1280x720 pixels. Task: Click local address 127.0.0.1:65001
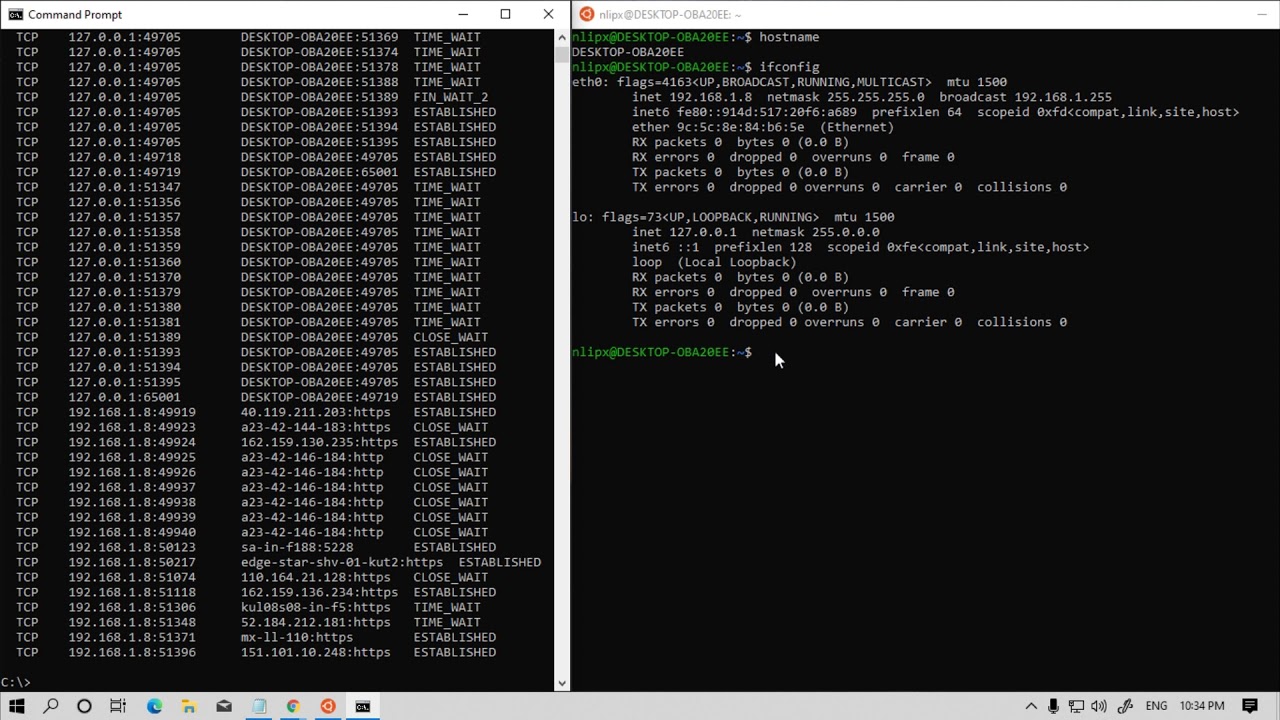click(124, 397)
